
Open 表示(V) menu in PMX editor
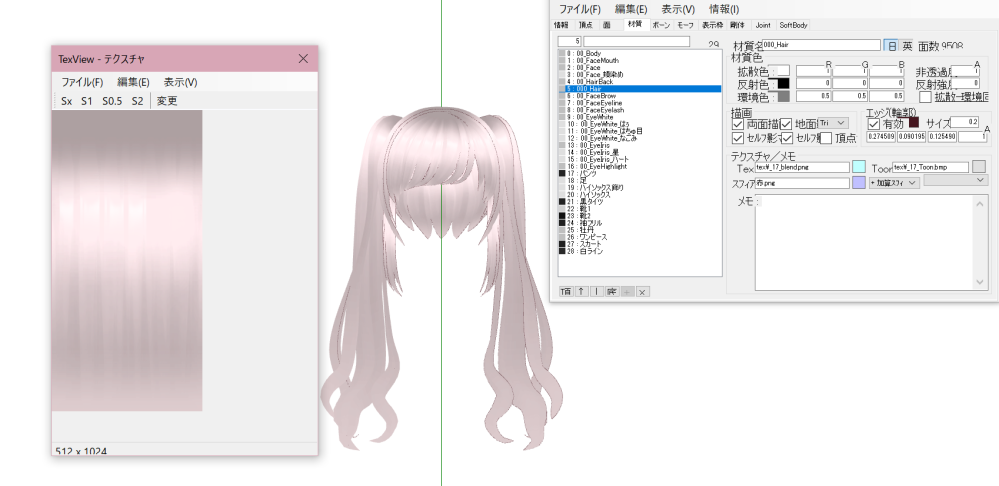pos(677,9)
